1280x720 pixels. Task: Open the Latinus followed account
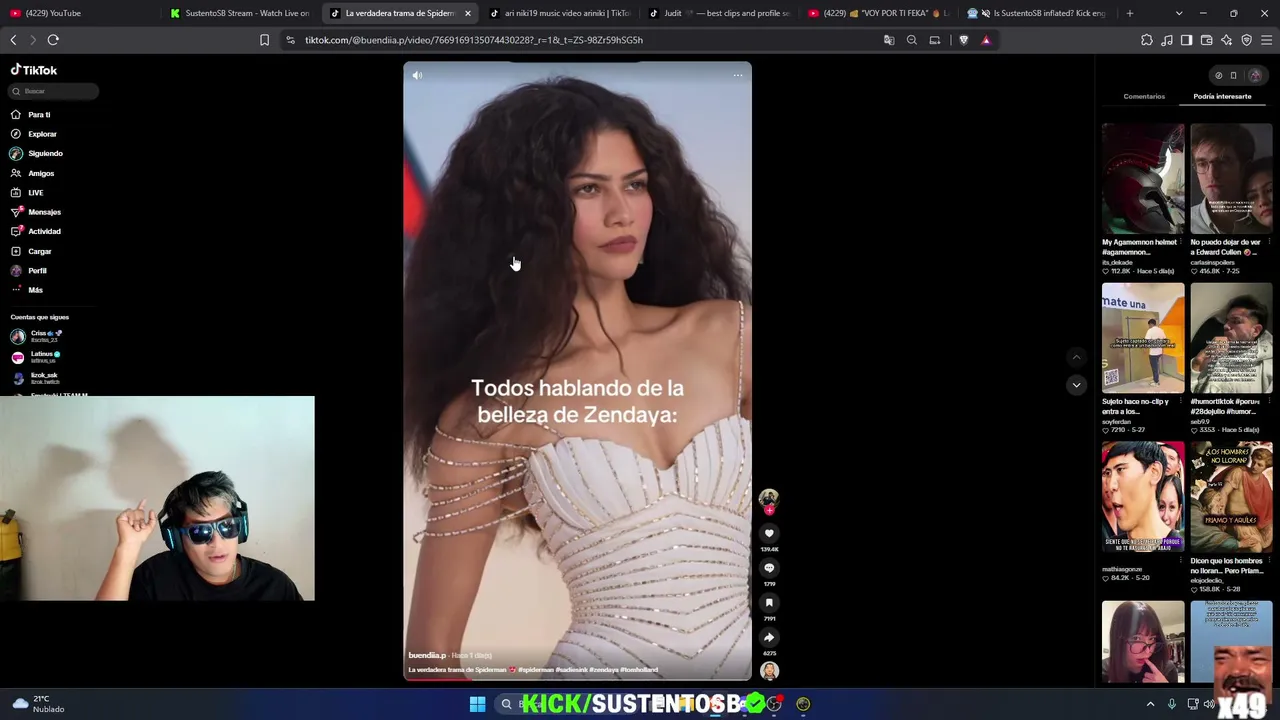(x=38, y=357)
